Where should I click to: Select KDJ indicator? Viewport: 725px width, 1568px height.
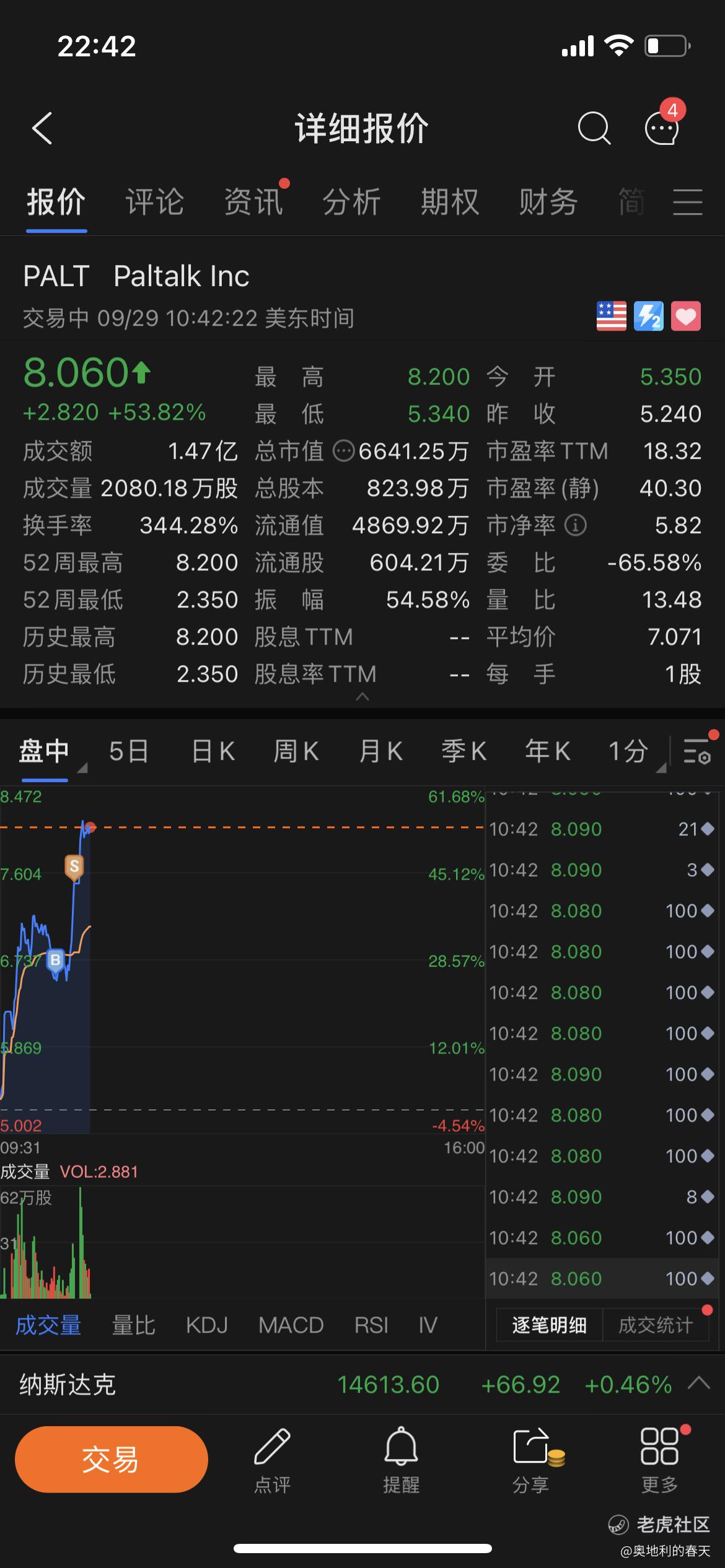pyautogui.click(x=207, y=1325)
